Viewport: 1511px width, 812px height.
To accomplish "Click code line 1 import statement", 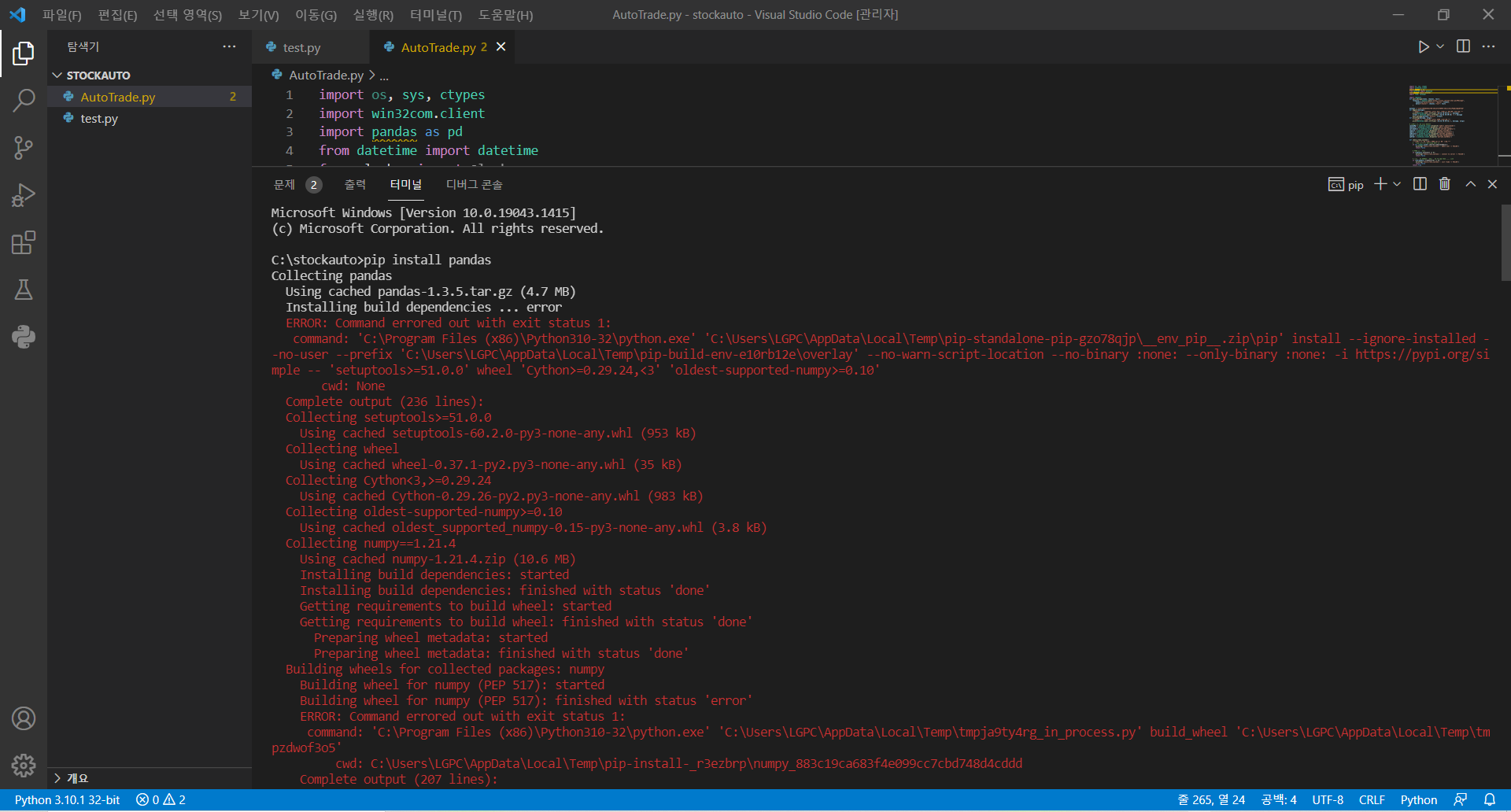I will tap(401, 95).
